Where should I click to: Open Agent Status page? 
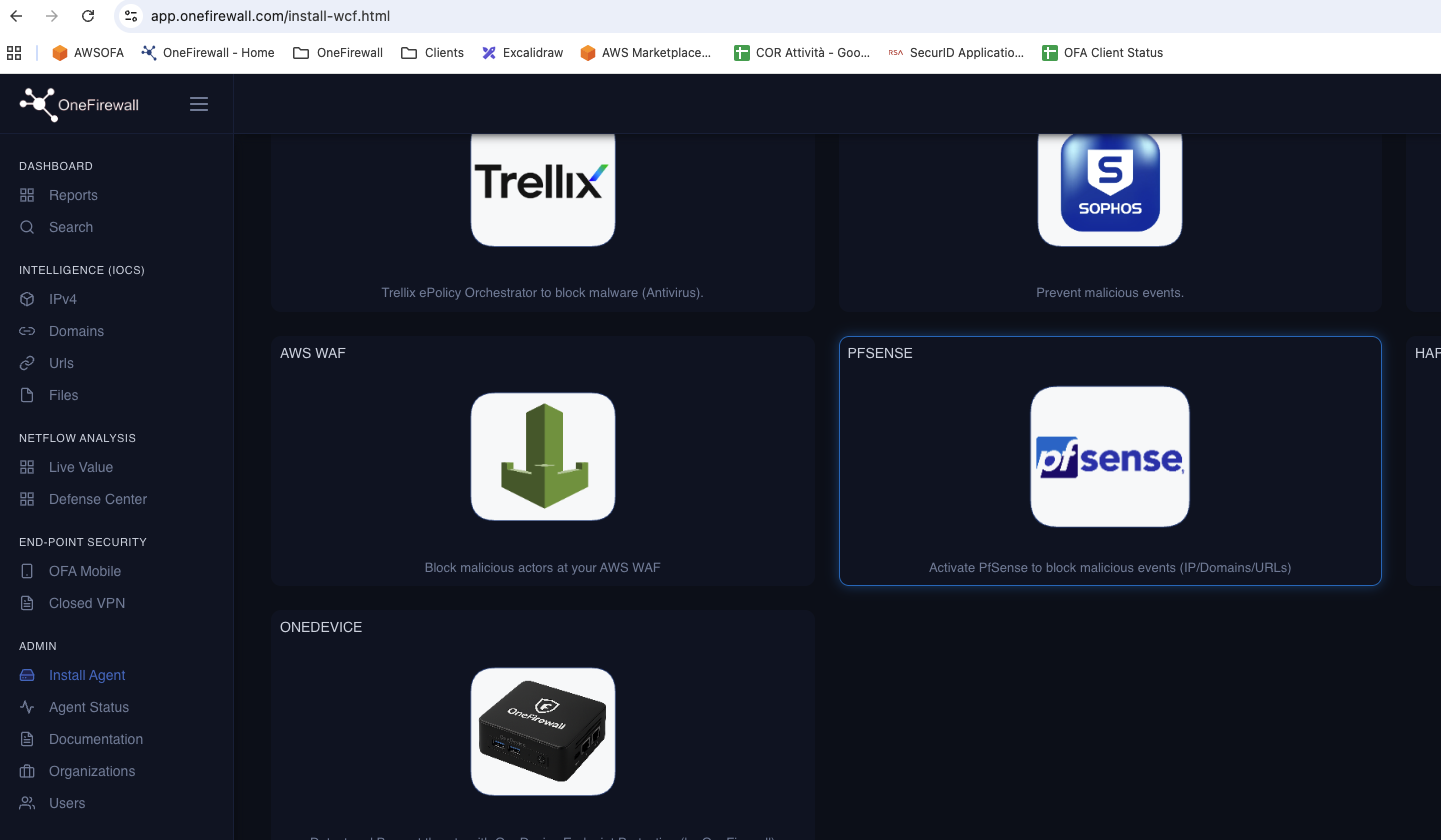tap(89, 707)
